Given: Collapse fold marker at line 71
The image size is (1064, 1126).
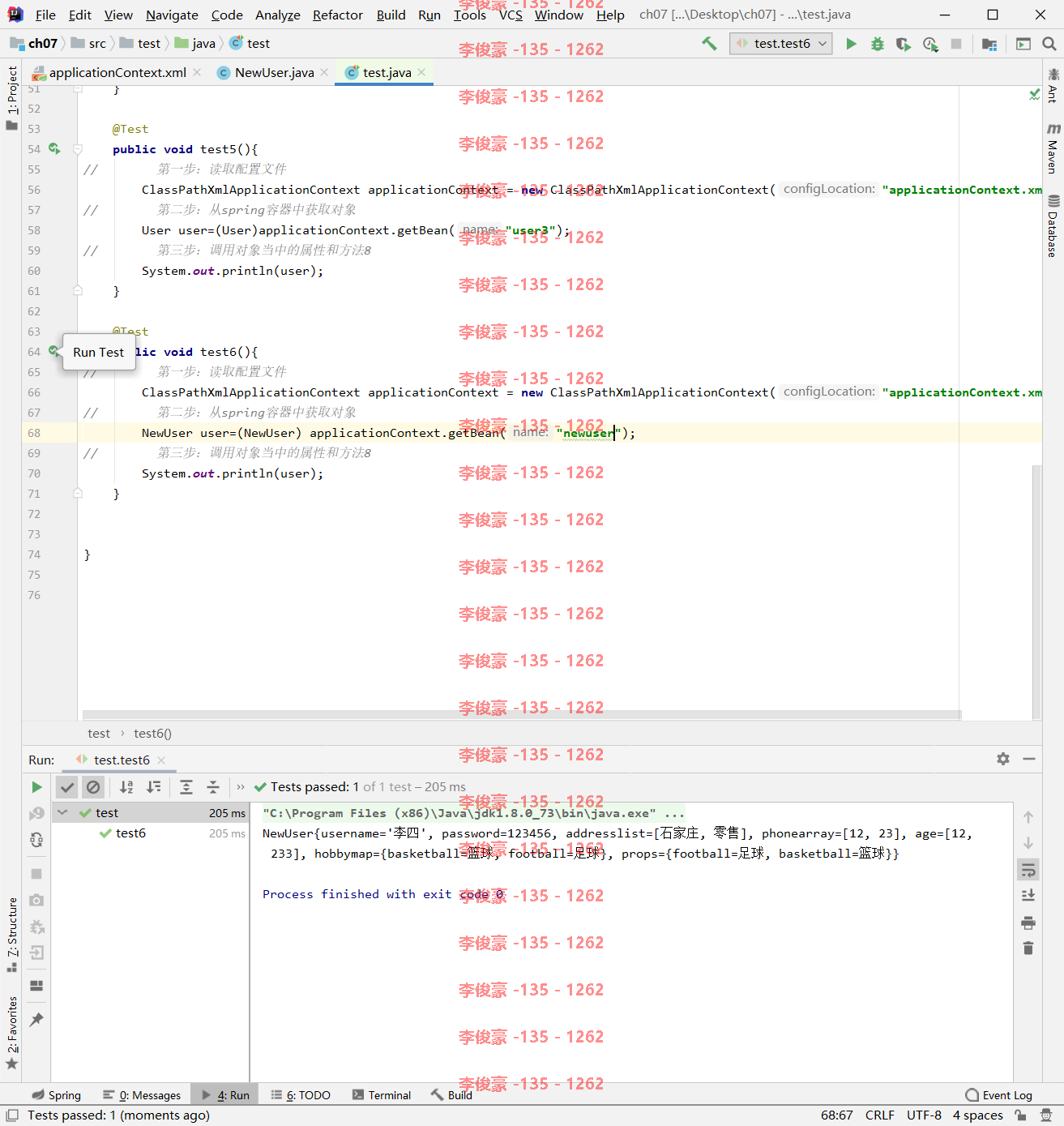Looking at the screenshot, I should 78,494.
